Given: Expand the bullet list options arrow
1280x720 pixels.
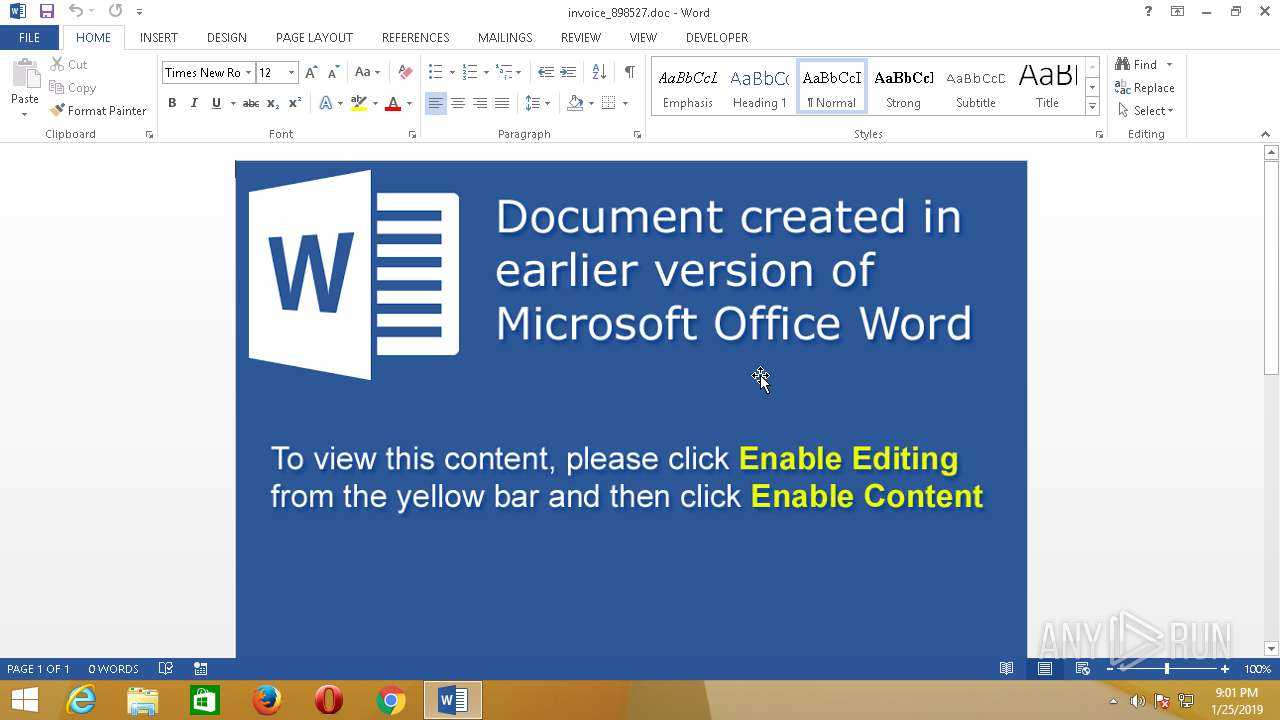Looking at the screenshot, I should pyautogui.click(x=452, y=72).
